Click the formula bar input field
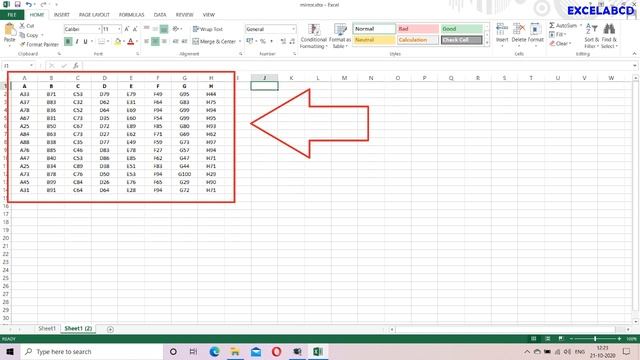The height and width of the screenshot is (360, 640). (x=357, y=66)
